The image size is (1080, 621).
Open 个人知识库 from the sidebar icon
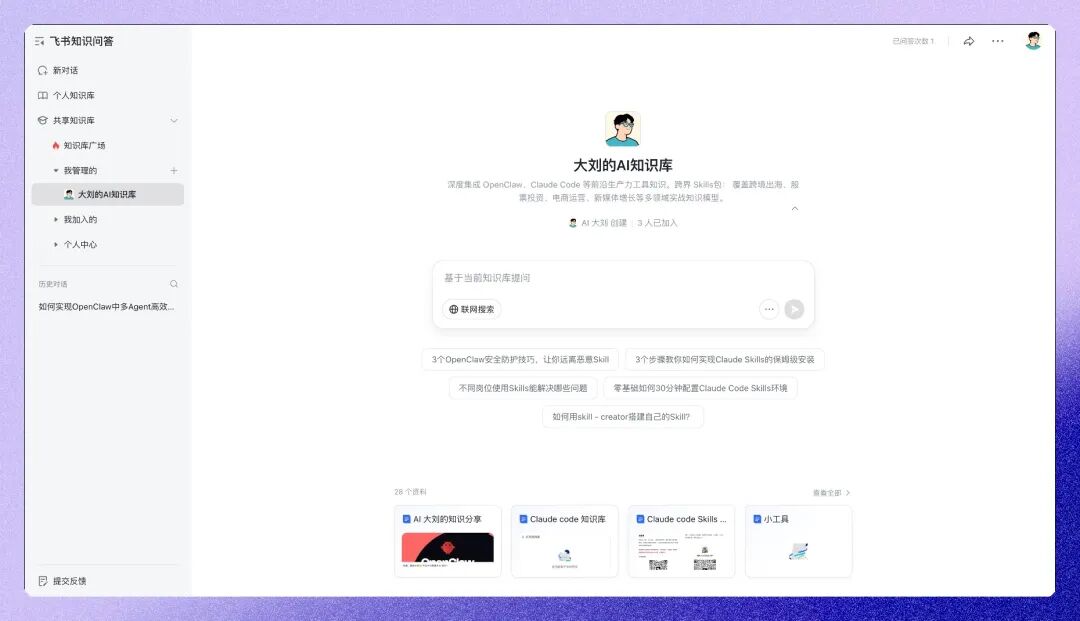coord(42,94)
